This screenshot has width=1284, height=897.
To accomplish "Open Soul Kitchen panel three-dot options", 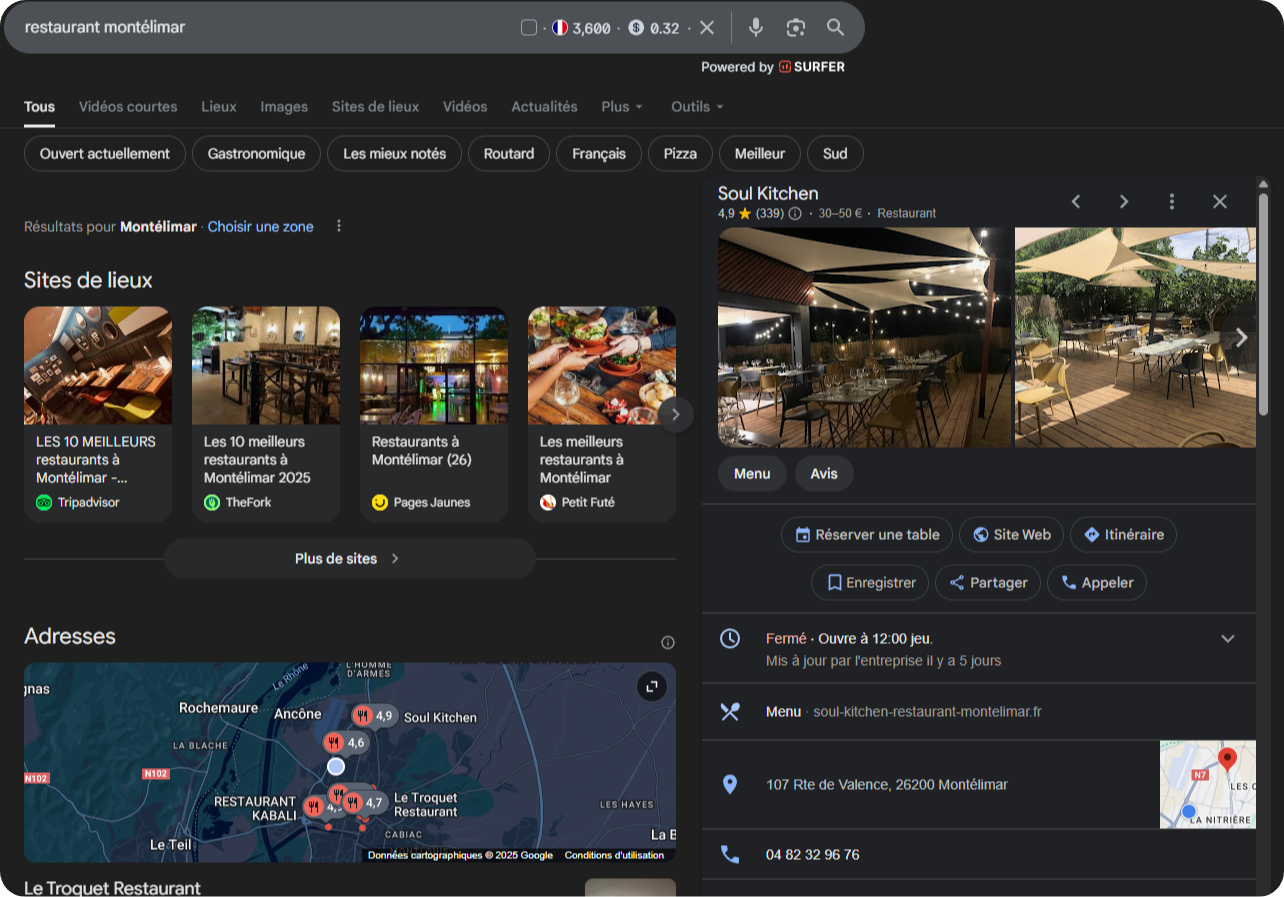I will point(1172,202).
